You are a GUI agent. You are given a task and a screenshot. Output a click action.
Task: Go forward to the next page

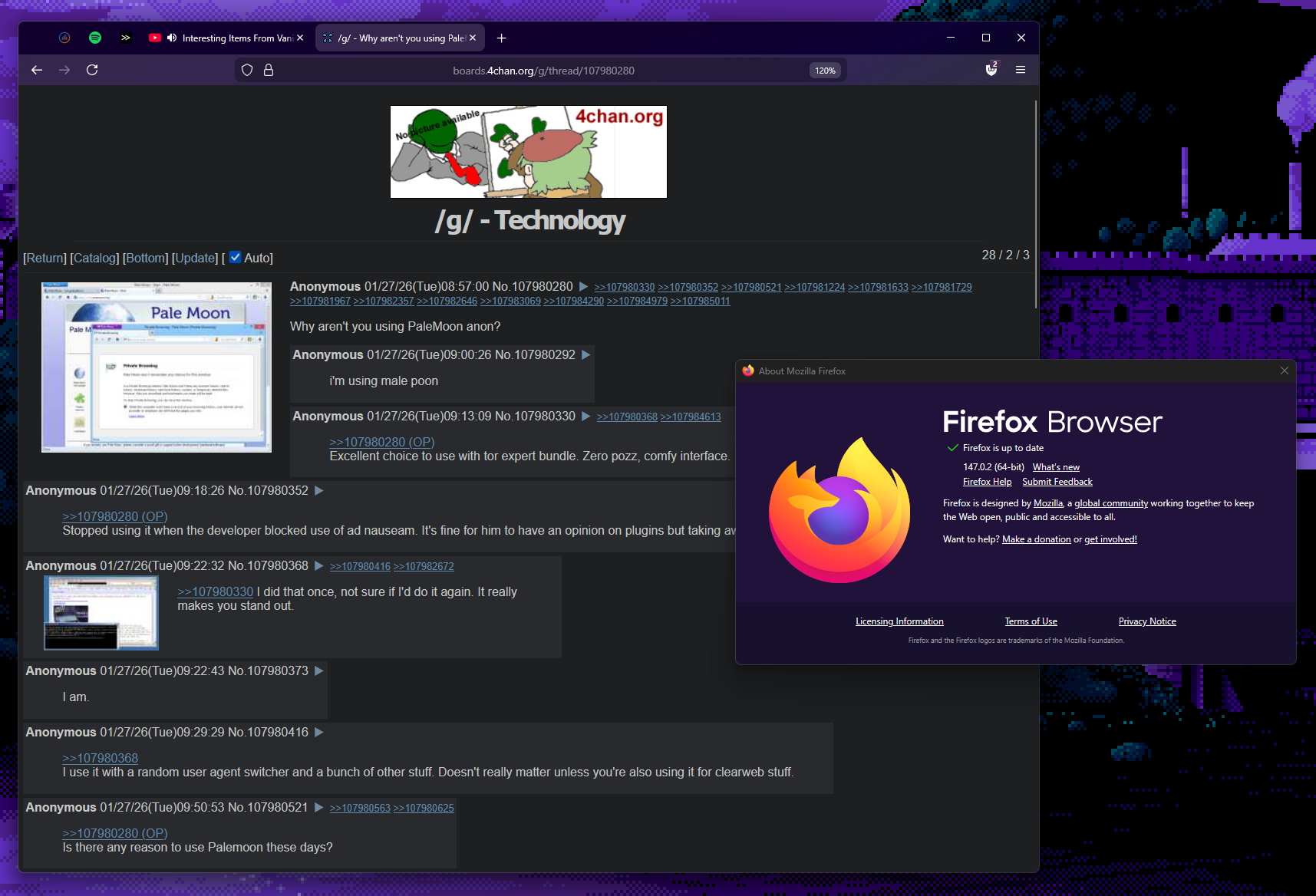pos(64,70)
